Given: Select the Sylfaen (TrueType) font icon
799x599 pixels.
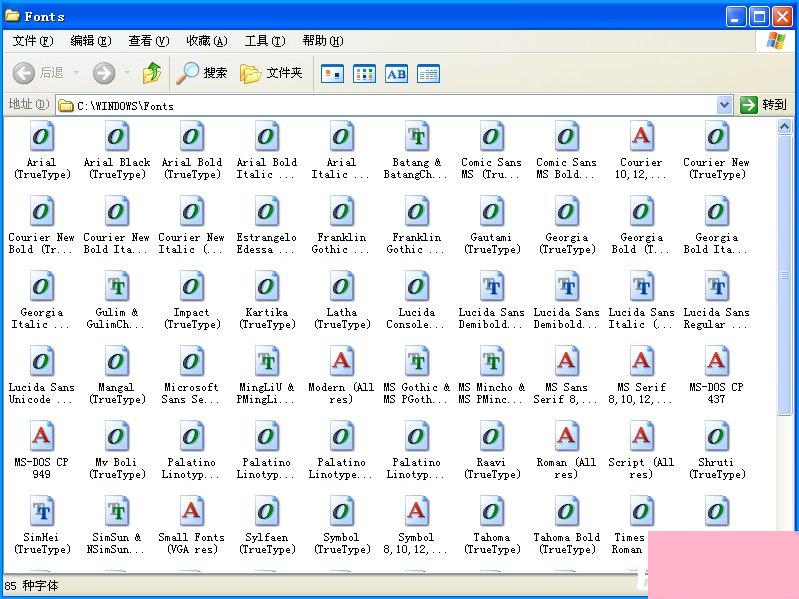Looking at the screenshot, I should (267, 511).
